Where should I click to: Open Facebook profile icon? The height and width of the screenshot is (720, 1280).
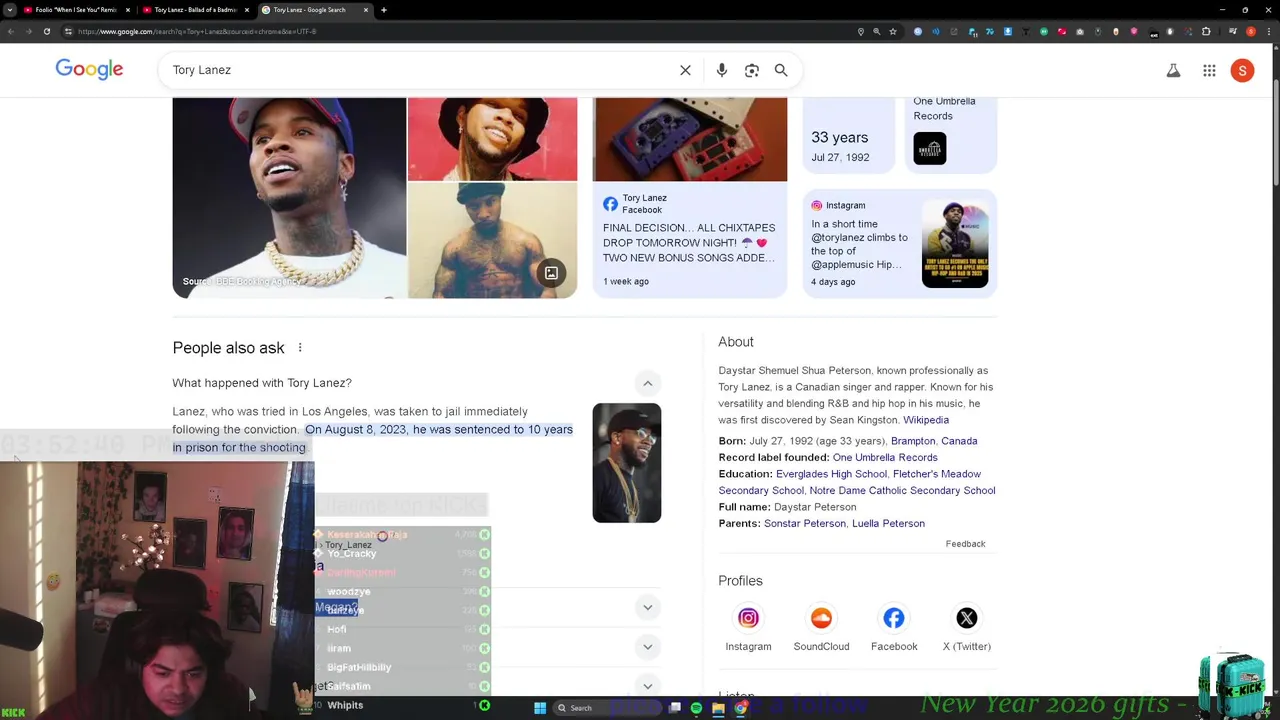894,618
